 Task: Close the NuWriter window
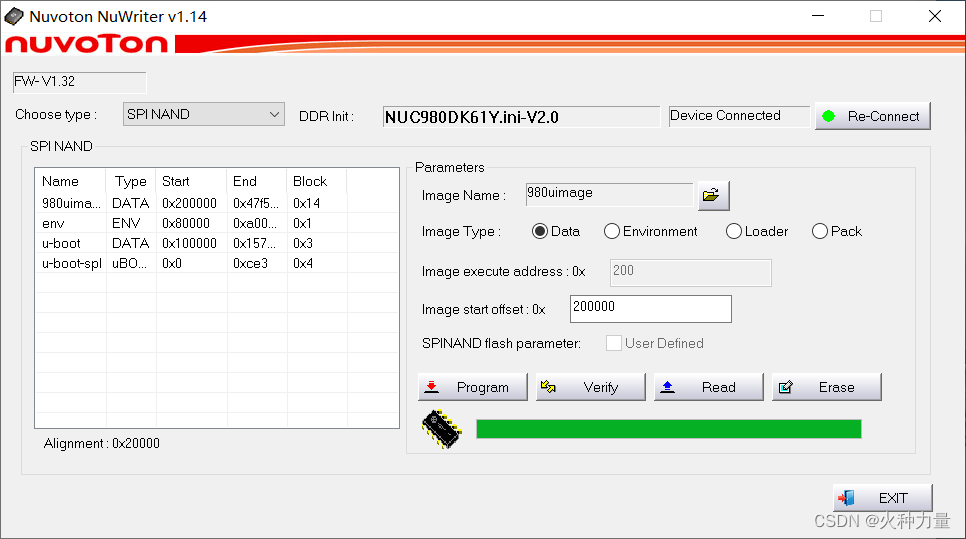[x=935, y=17]
